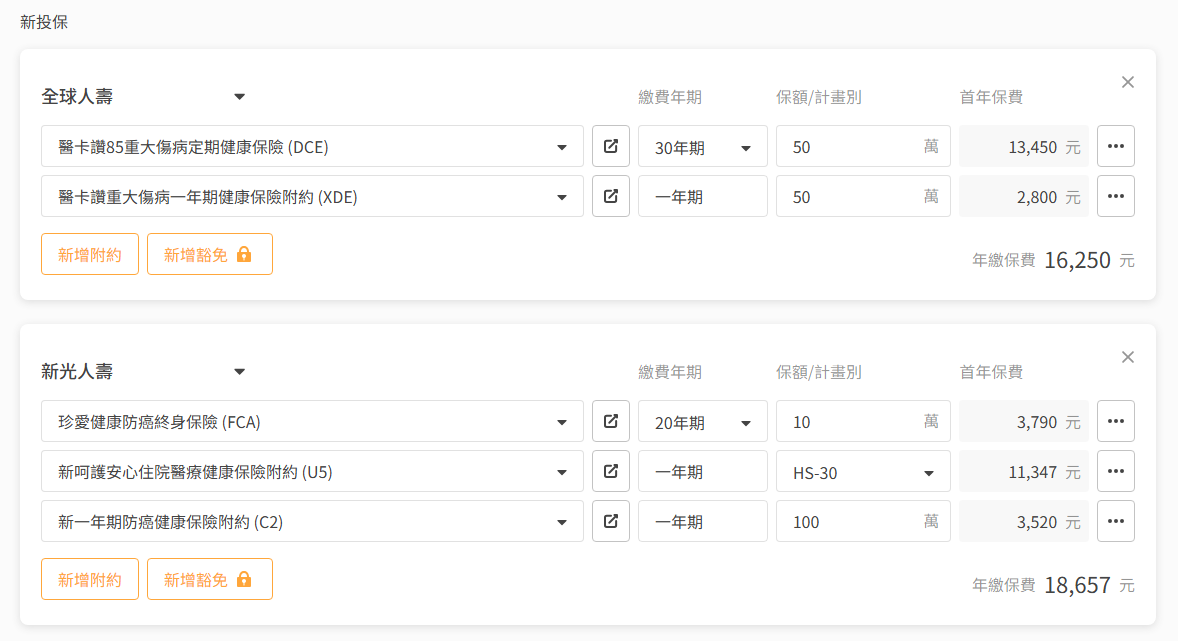Open more options for the U5 row
The width and height of the screenshot is (1178, 641).
(x=1116, y=471)
